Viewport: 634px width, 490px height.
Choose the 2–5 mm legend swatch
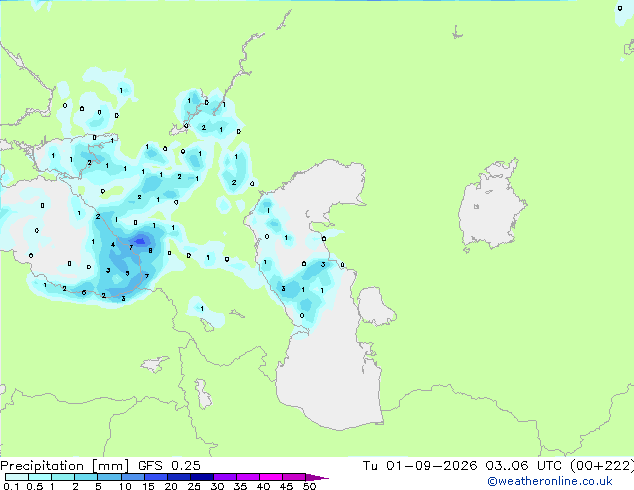86,477
